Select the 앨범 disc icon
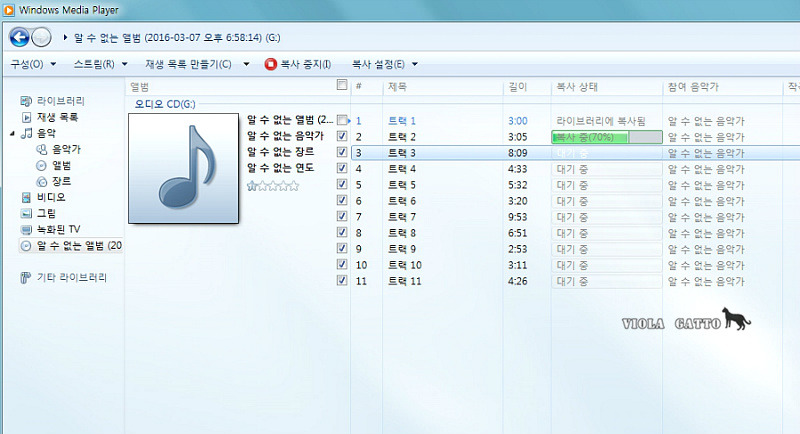Screen dimensions: 800x434 [41, 166]
